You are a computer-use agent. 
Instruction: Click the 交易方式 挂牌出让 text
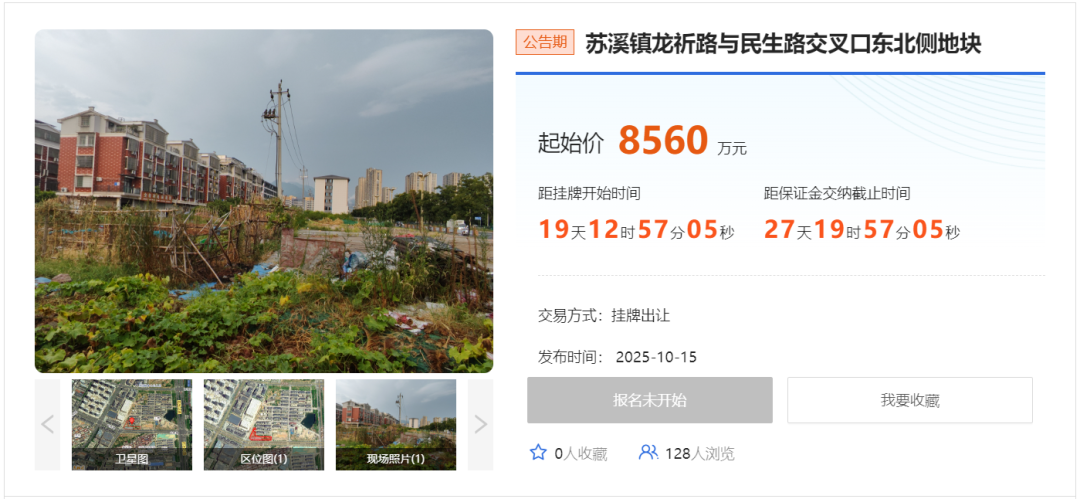[604, 316]
